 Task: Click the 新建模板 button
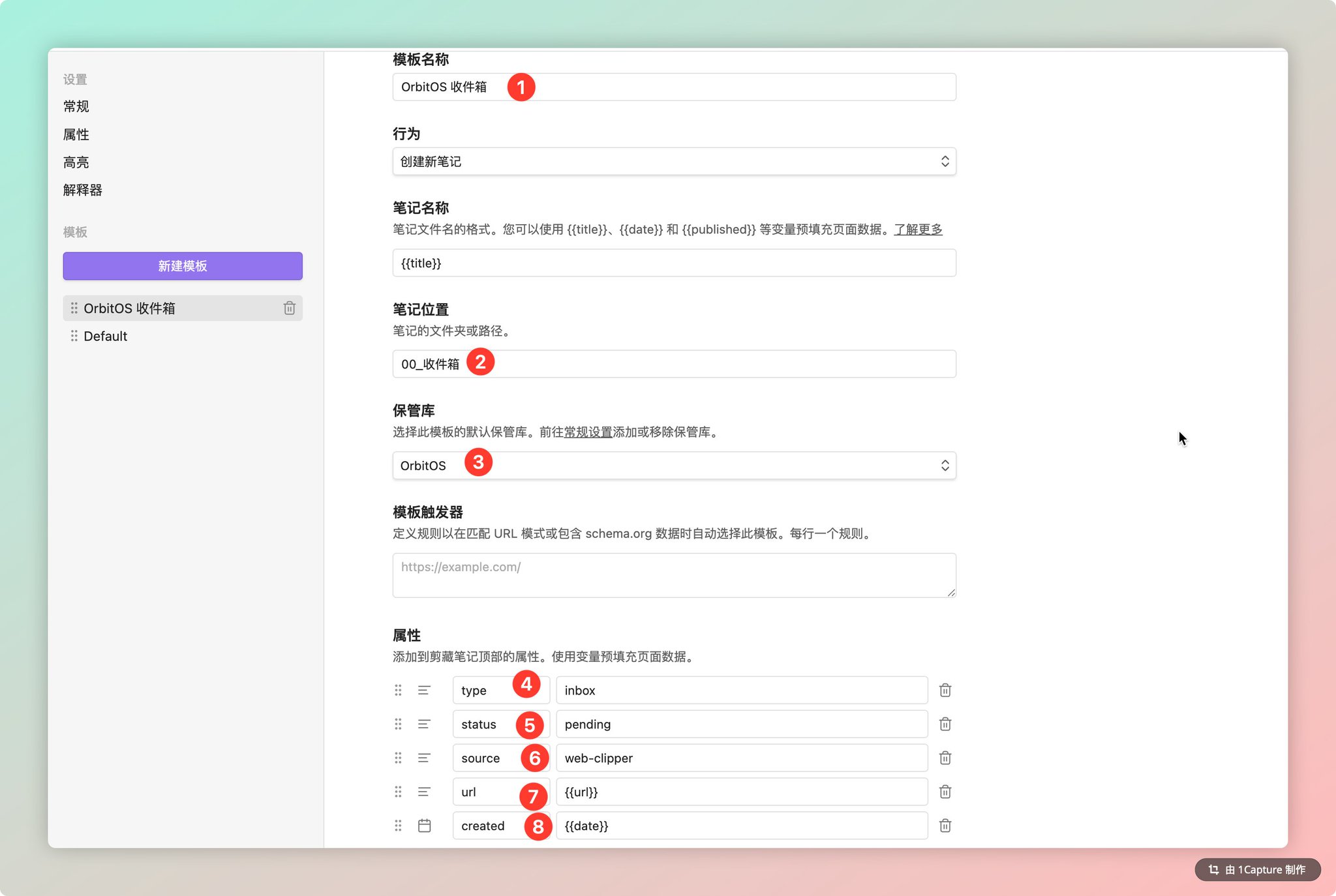click(183, 266)
